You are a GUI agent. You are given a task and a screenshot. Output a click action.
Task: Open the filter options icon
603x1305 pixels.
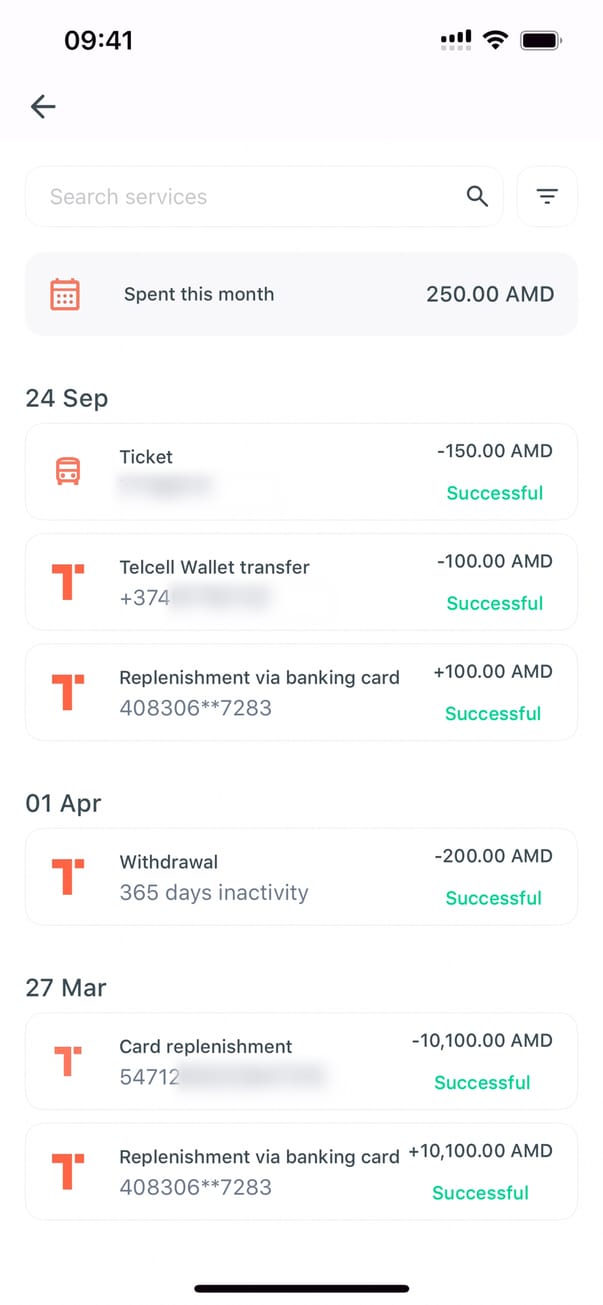(x=547, y=197)
